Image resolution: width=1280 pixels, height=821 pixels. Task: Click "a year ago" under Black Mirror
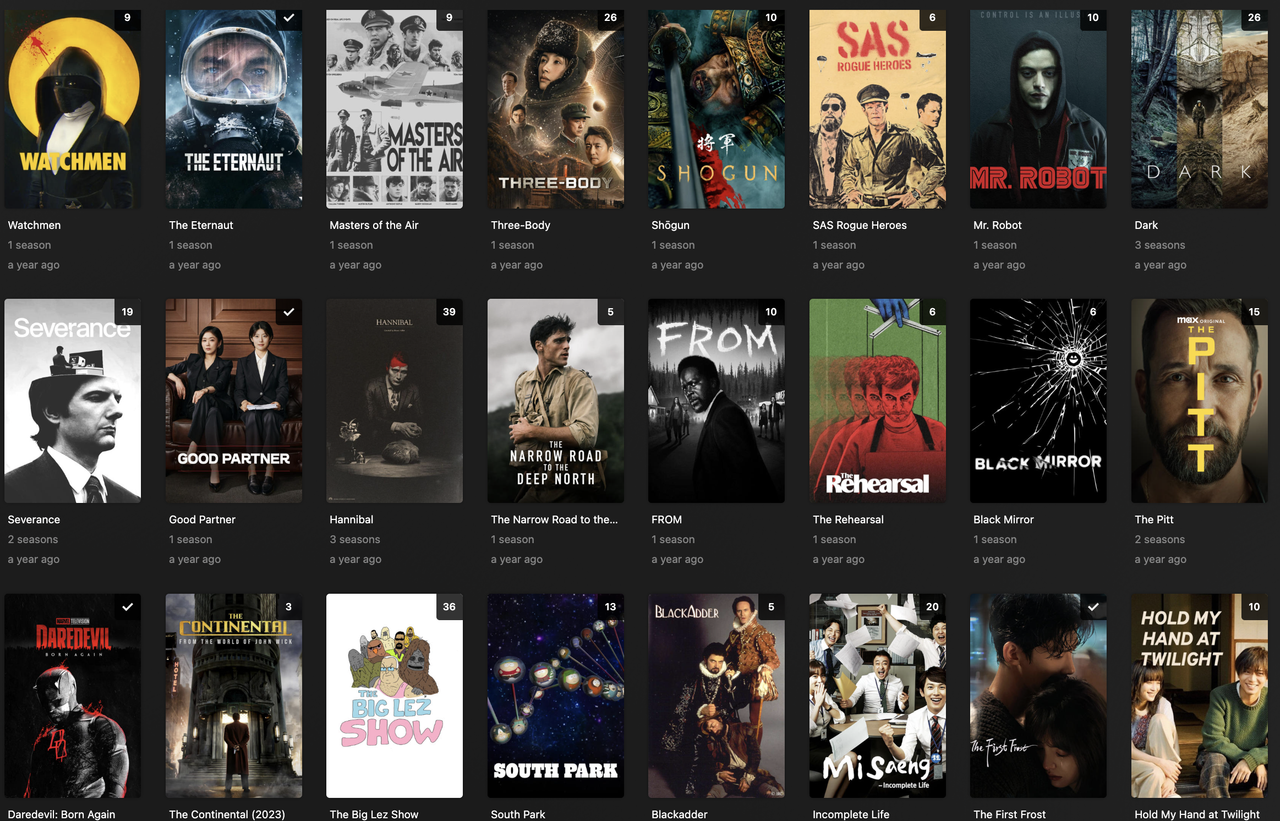click(1000, 560)
